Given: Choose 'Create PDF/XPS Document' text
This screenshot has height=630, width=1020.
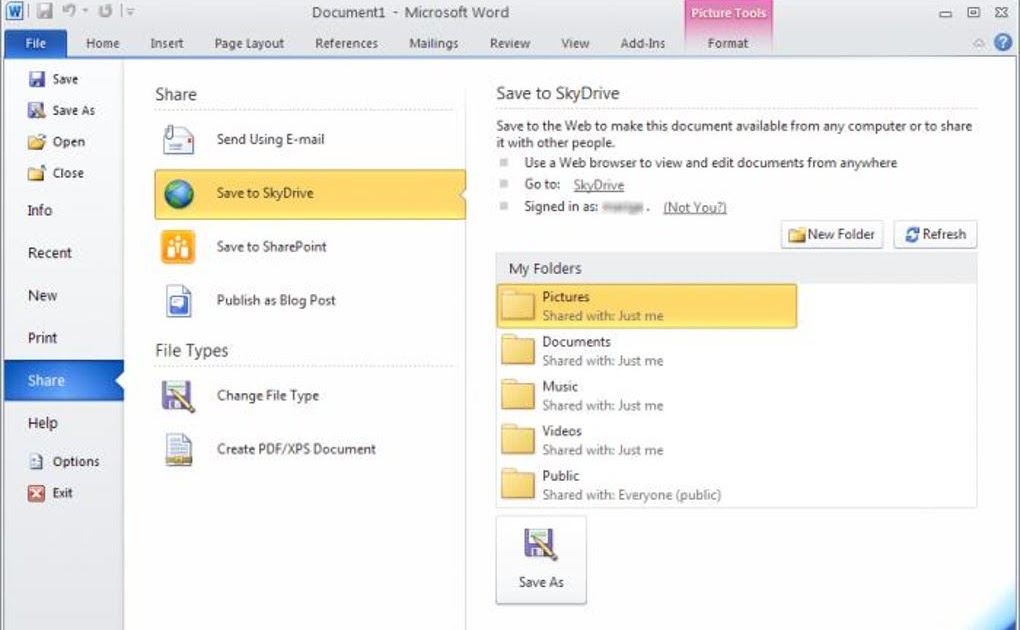Looking at the screenshot, I should click(x=297, y=449).
